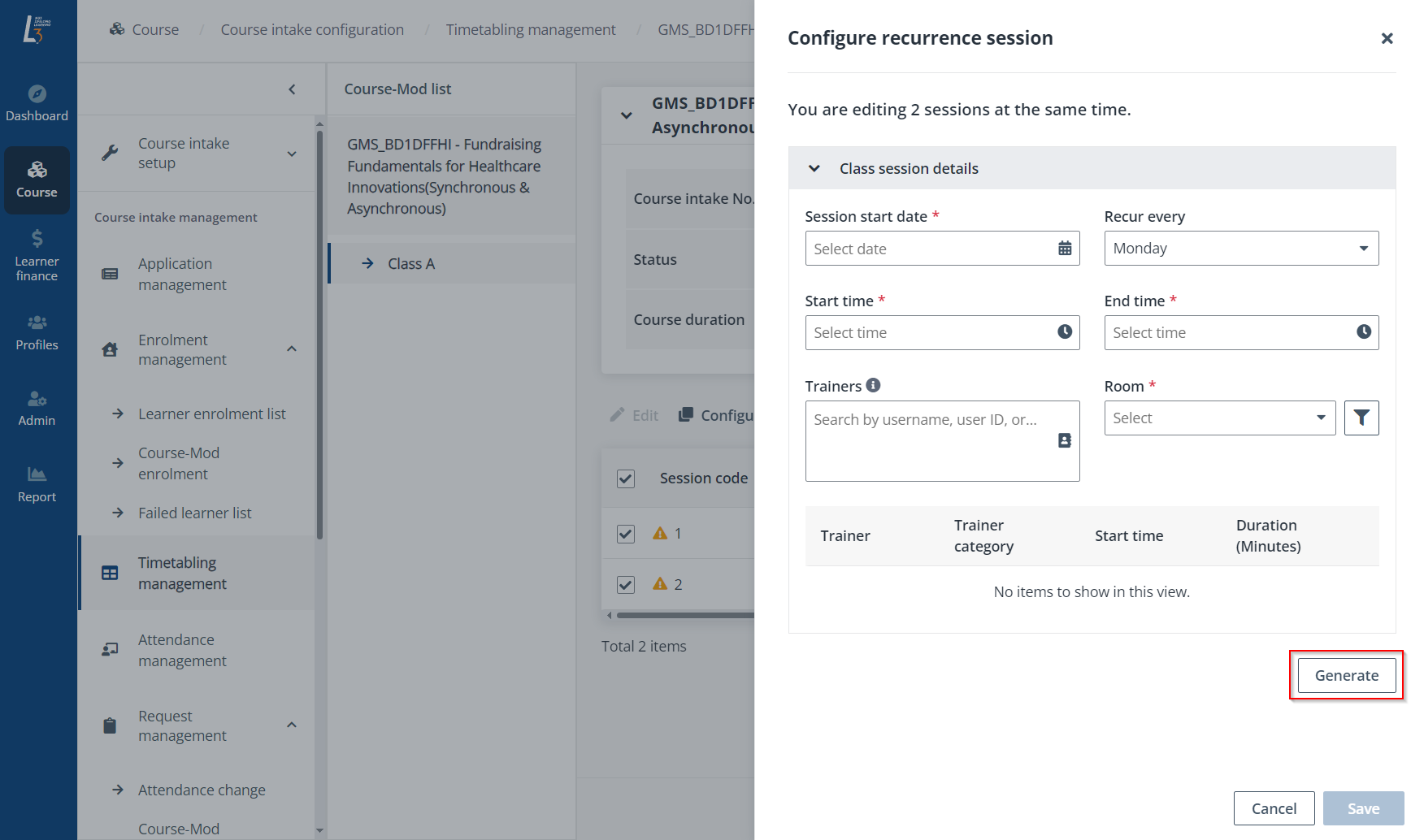Click the clock icon in Start time field

pyautogui.click(x=1064, y=331)
